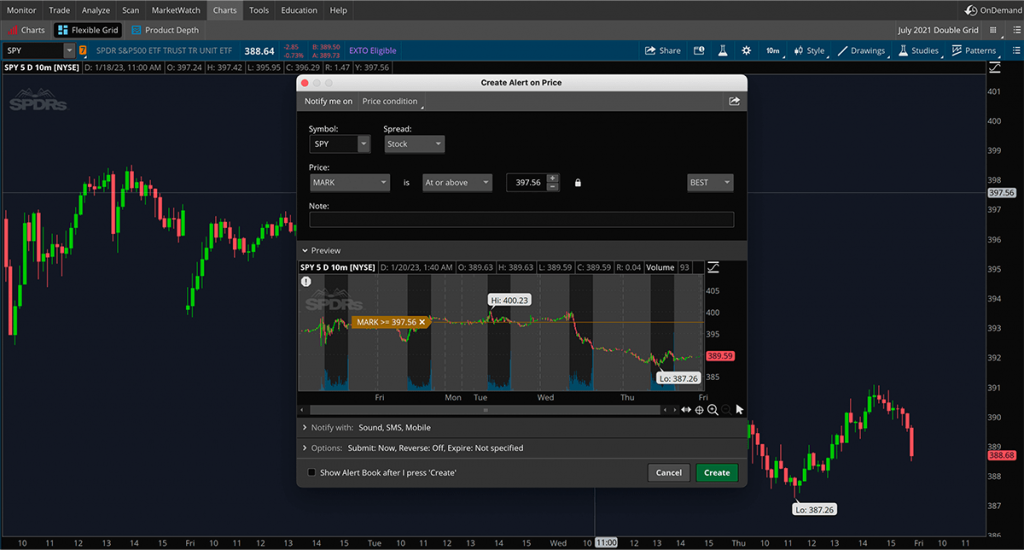Click the preview chart's price axis scale icon

pyautogui.click(x=713, y=267)
